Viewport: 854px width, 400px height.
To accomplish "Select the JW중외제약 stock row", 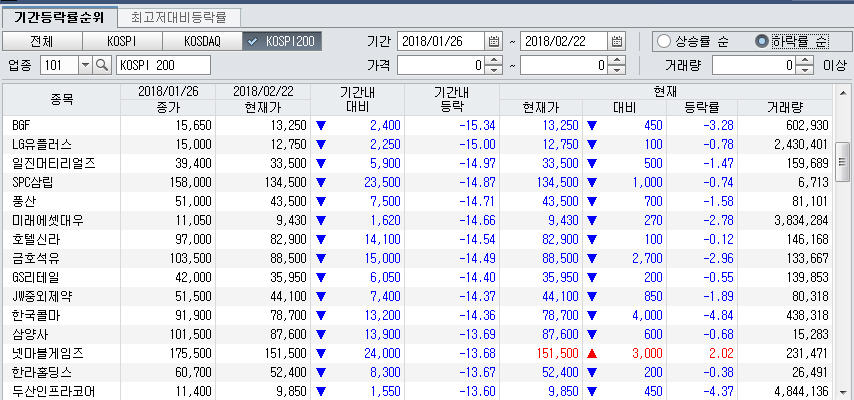I will click(x=418, y=296).
